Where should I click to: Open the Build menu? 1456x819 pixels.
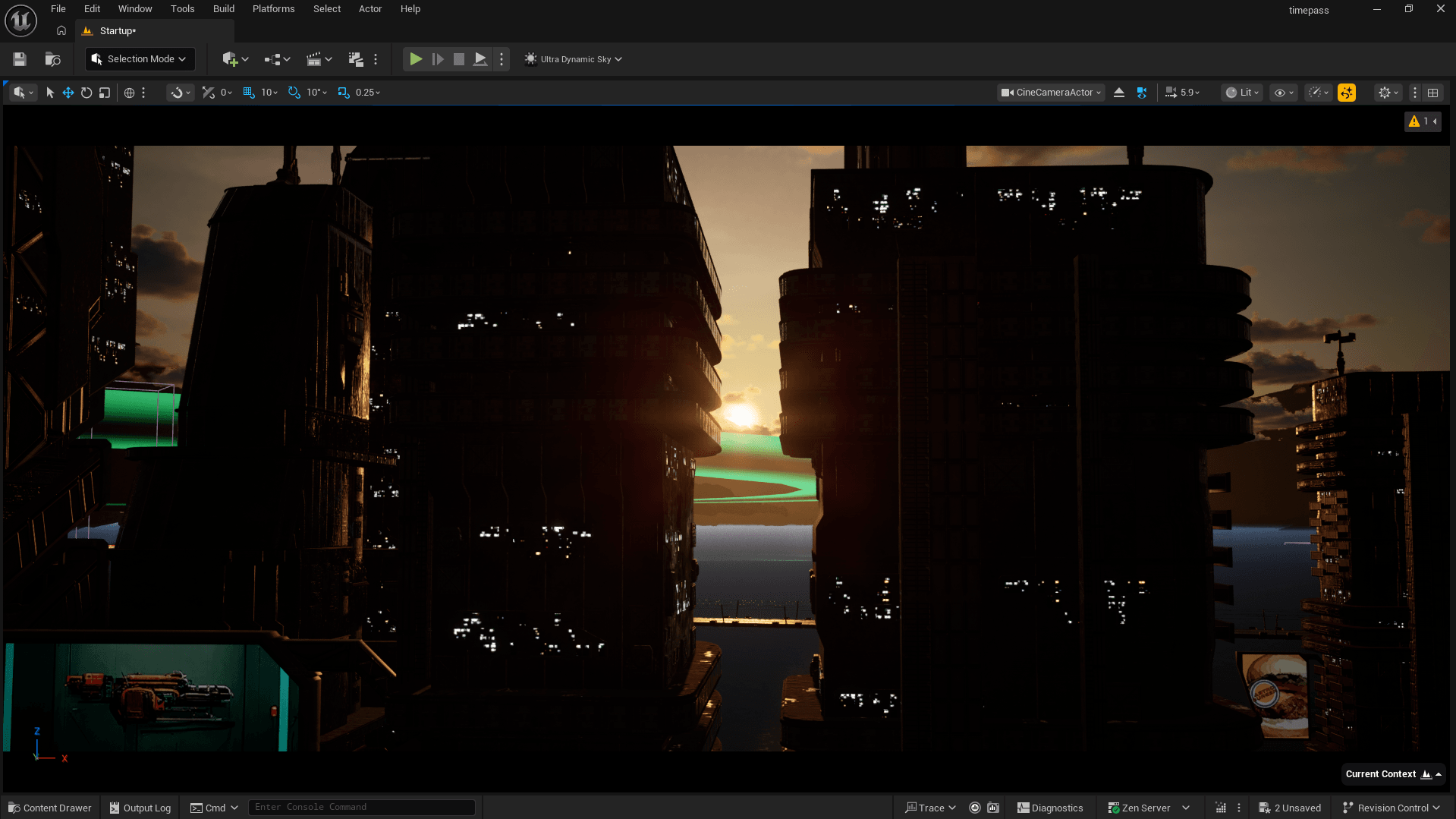[223, 9]
